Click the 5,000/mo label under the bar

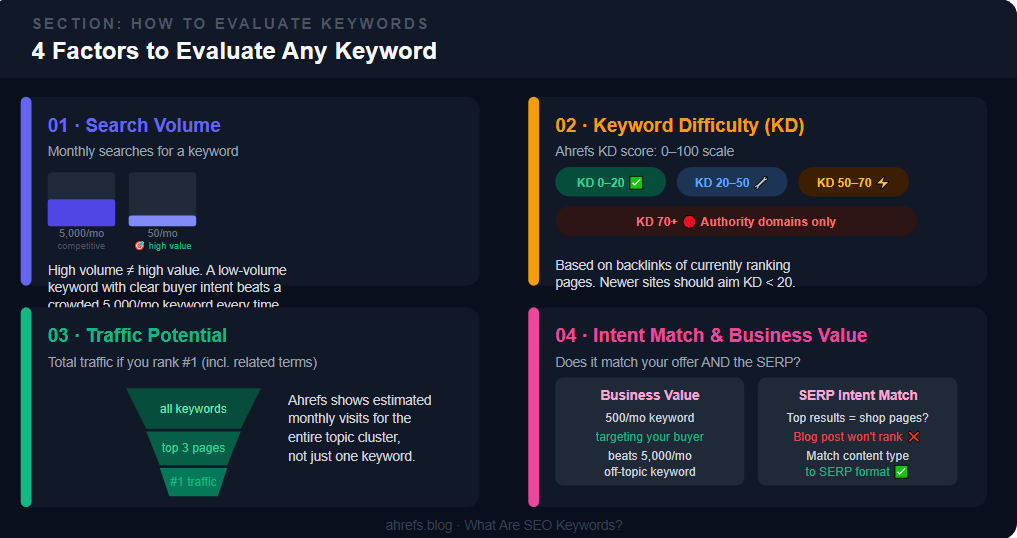point(82,234)
